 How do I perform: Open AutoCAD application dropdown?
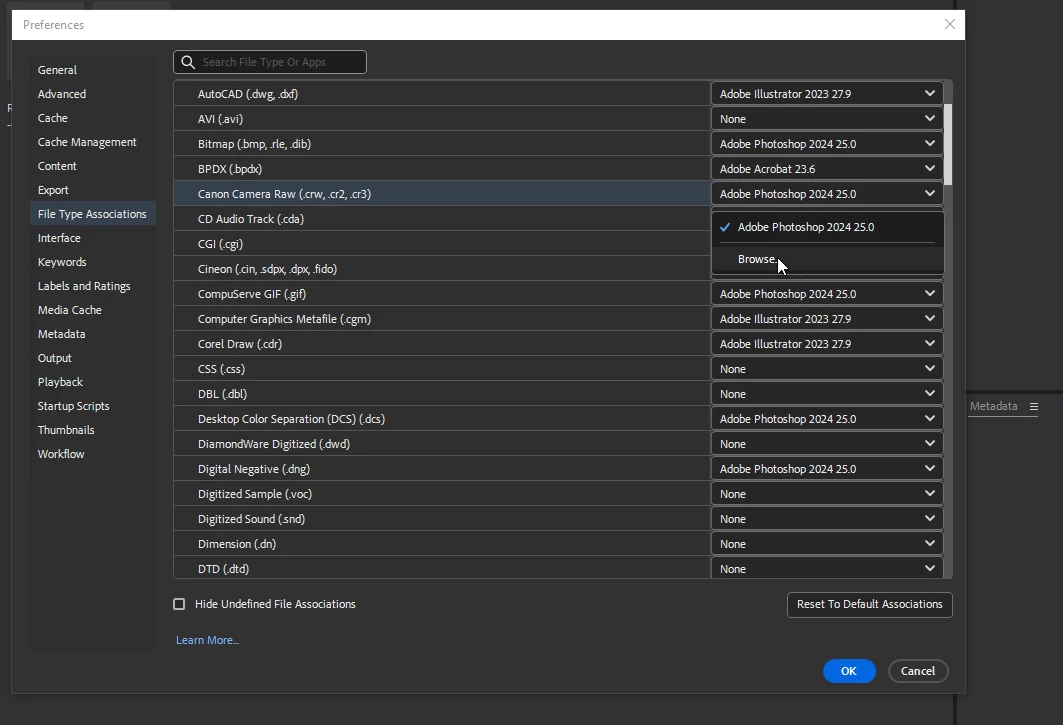[826, 94]
